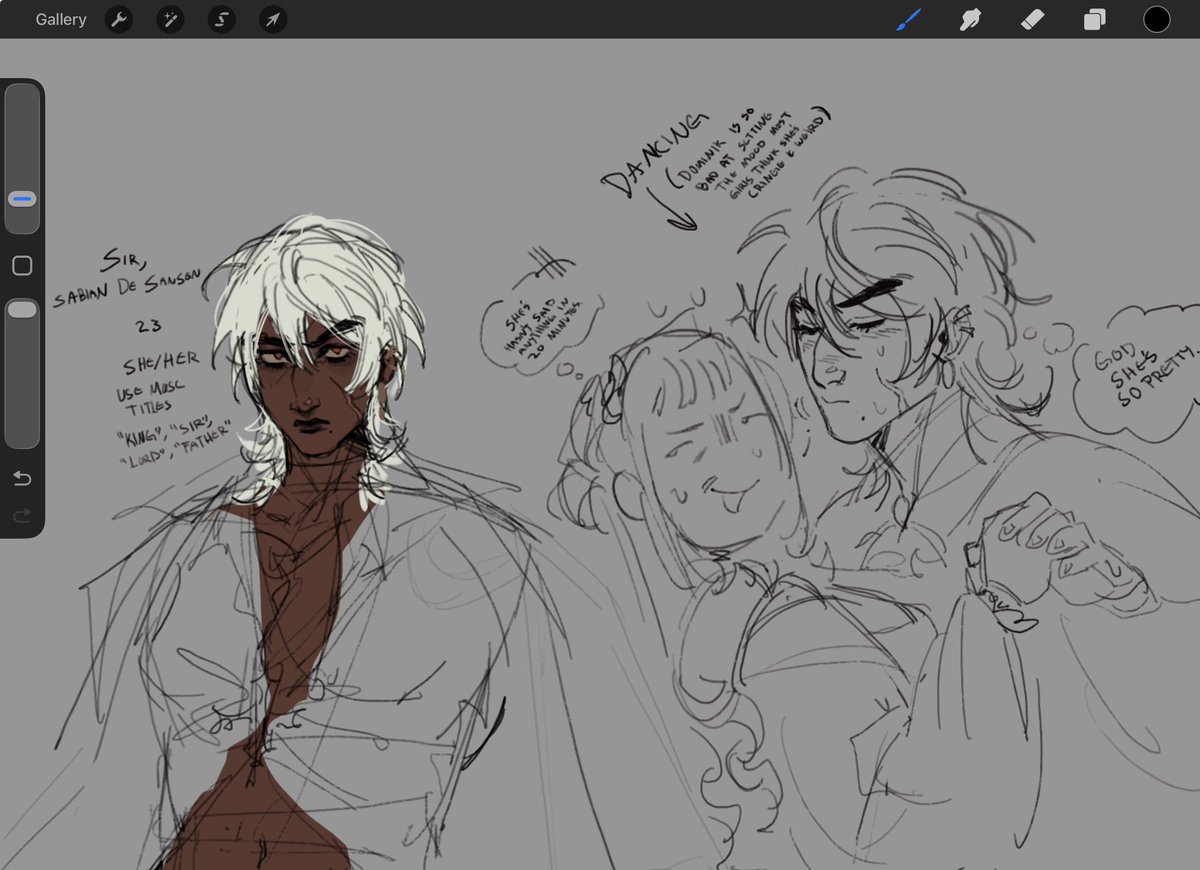This screenshot has height=870, width=1200.
Task: Undo the last stroke
Action: point(22,478)
